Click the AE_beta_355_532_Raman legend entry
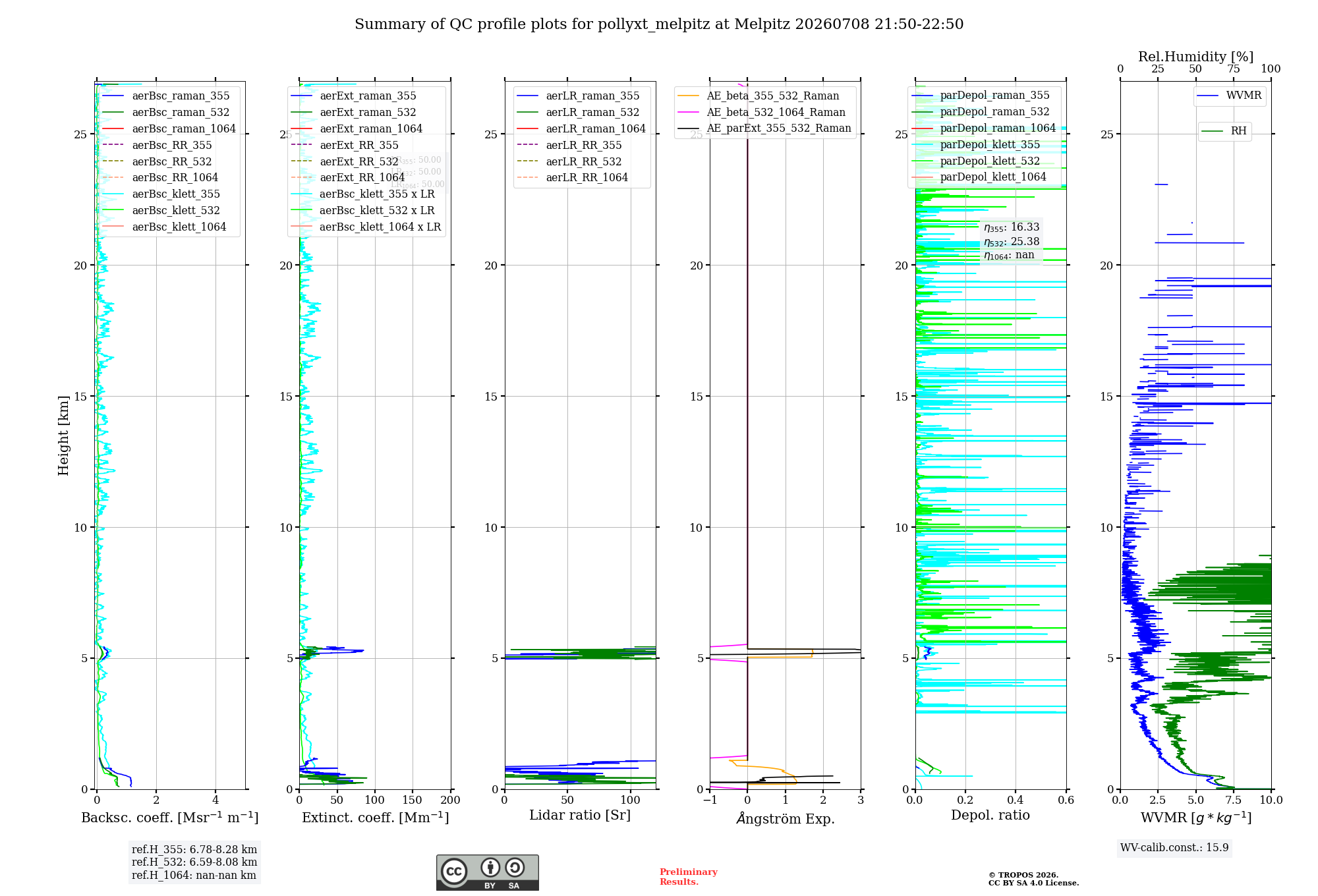This screenshot has width=1318, height=896. pyautogui.click(x=759, y=96)
